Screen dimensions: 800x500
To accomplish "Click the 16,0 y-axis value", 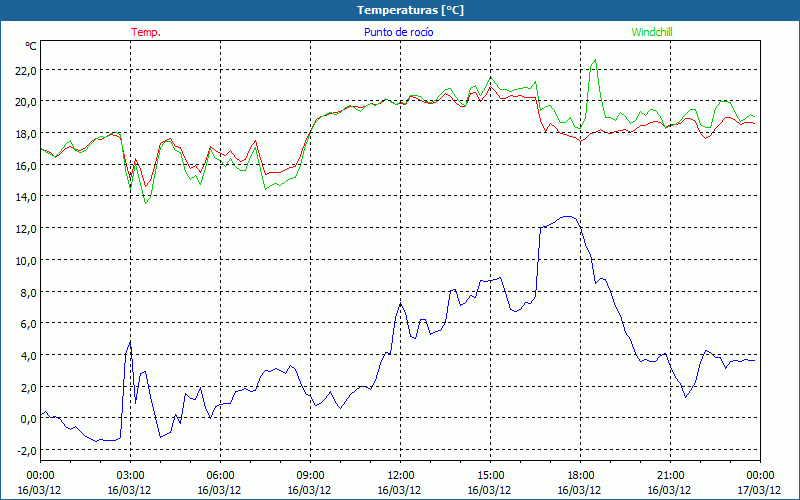I will (26, 165).
